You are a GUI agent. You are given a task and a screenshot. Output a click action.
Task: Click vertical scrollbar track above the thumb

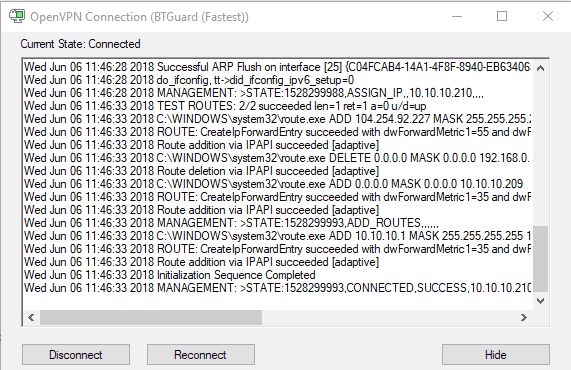(x=540, y=151)
